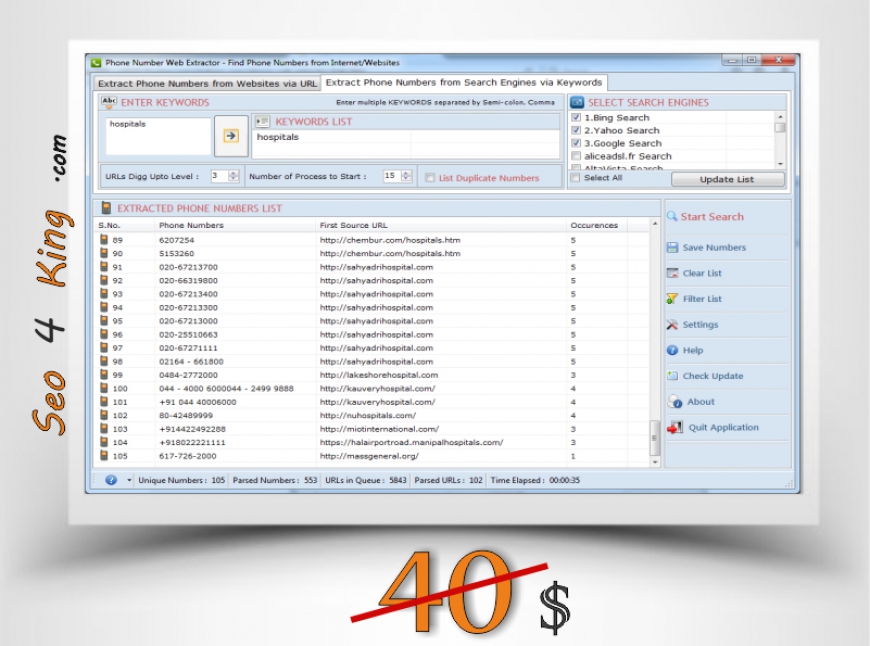Toggle the 3.Google Search checkbox

coord(576,143)
